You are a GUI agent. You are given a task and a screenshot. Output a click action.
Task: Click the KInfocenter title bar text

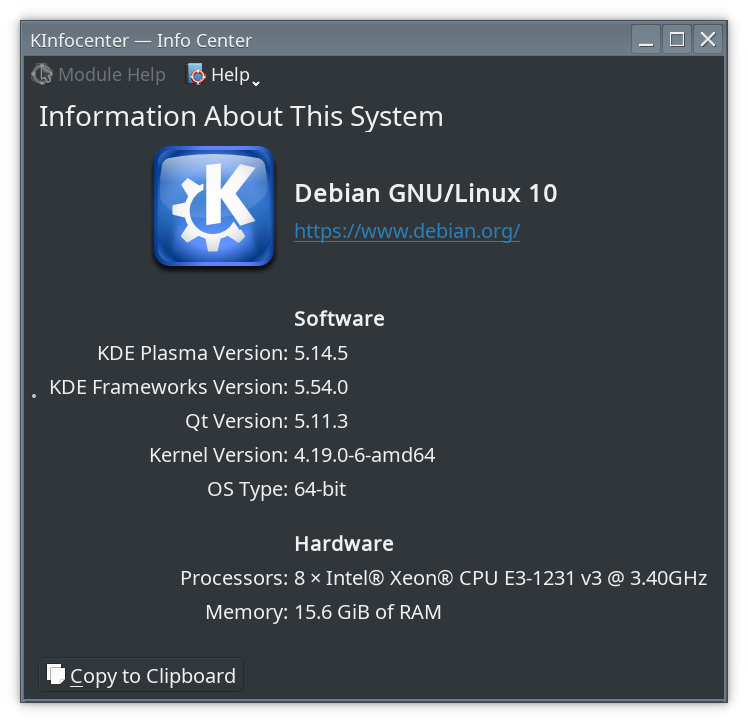141,41
